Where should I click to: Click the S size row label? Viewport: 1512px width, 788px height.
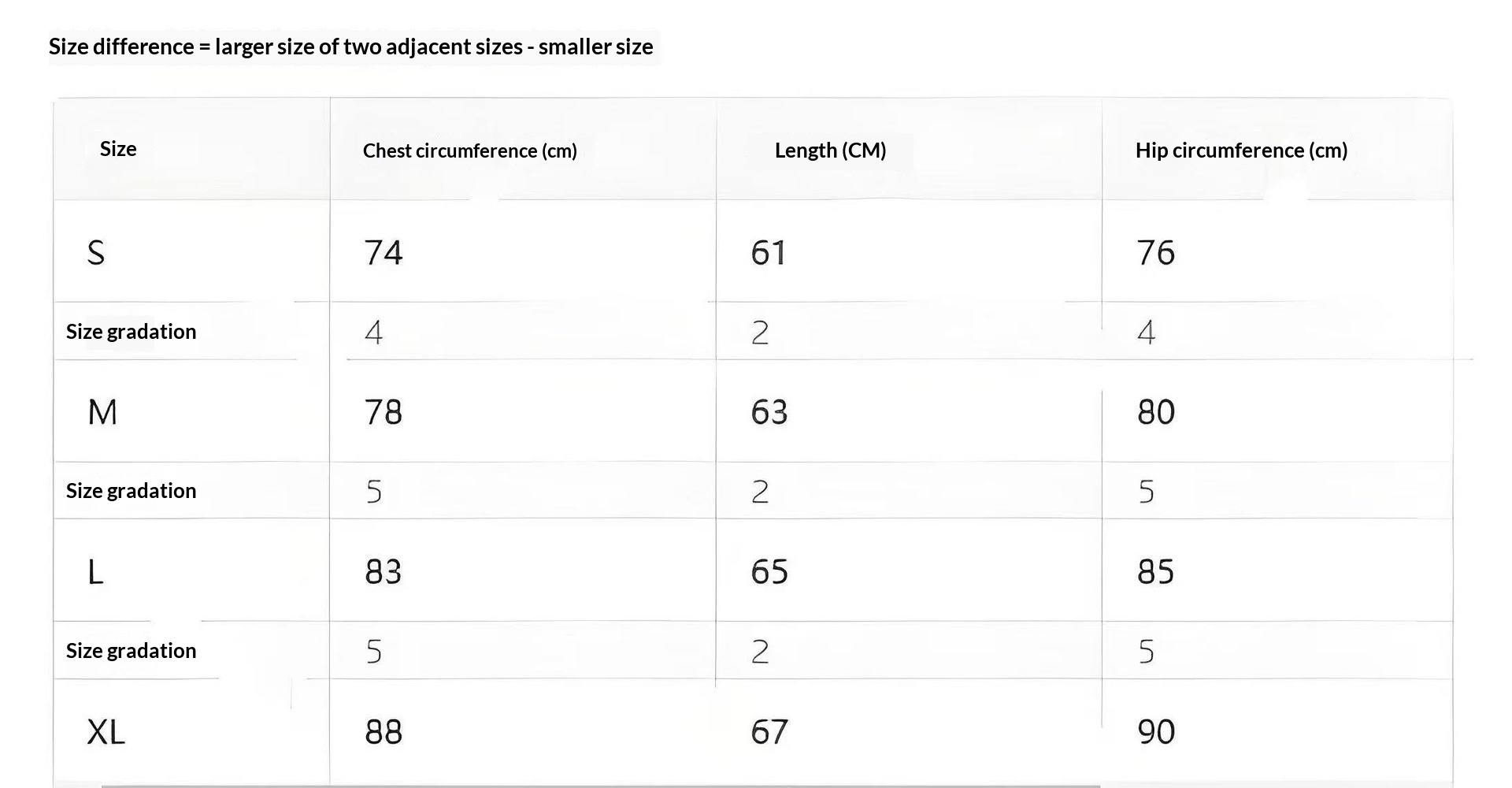pos(96,253)
